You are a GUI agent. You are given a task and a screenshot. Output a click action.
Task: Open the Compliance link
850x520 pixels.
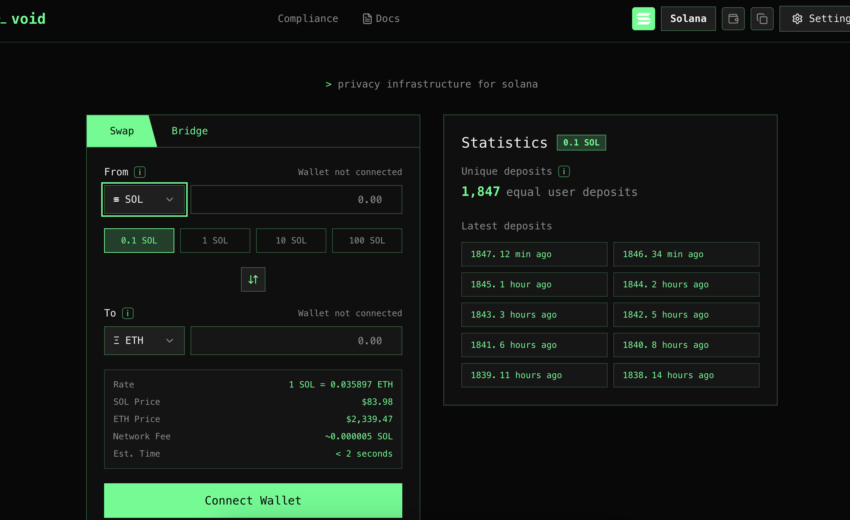click(308, 18)
